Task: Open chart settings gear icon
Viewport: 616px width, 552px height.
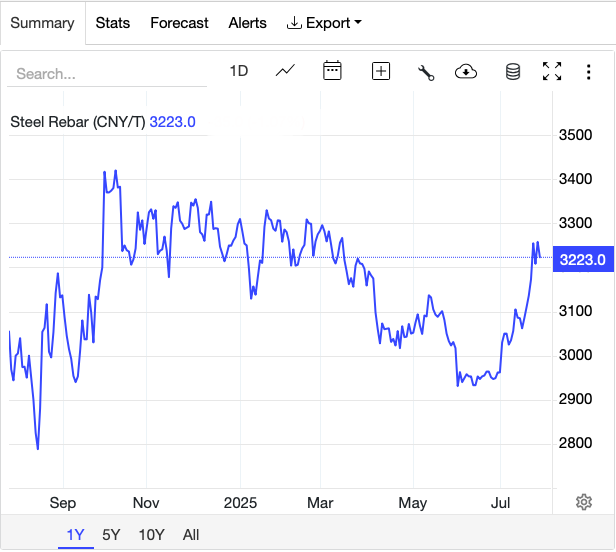Action: pos(584,502)
